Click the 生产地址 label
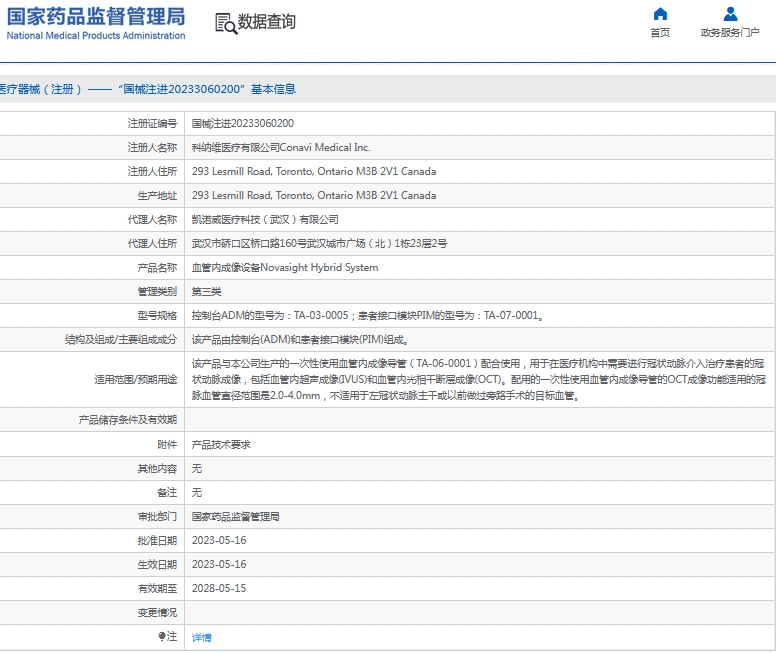This screenshot has width=776, height=653. [157, 196]
